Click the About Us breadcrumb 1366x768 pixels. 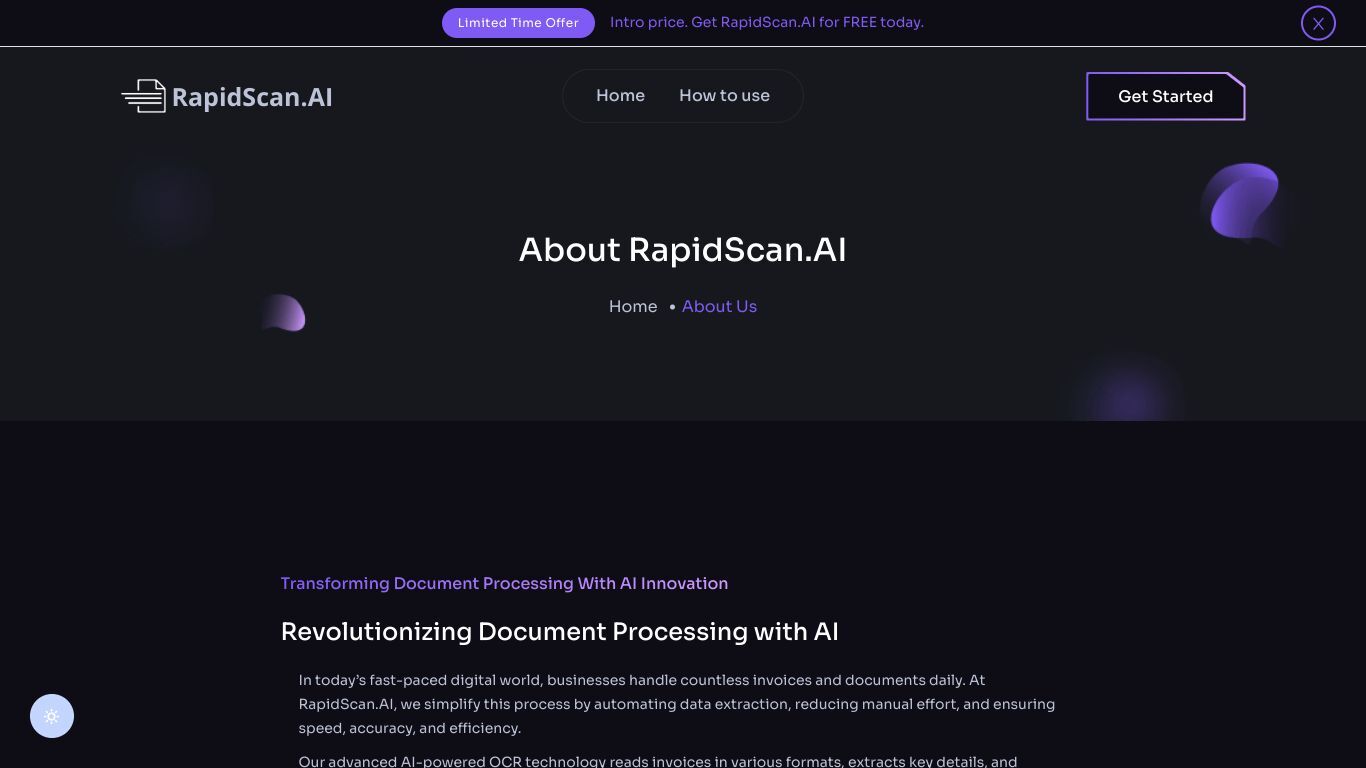click(719, 306)
